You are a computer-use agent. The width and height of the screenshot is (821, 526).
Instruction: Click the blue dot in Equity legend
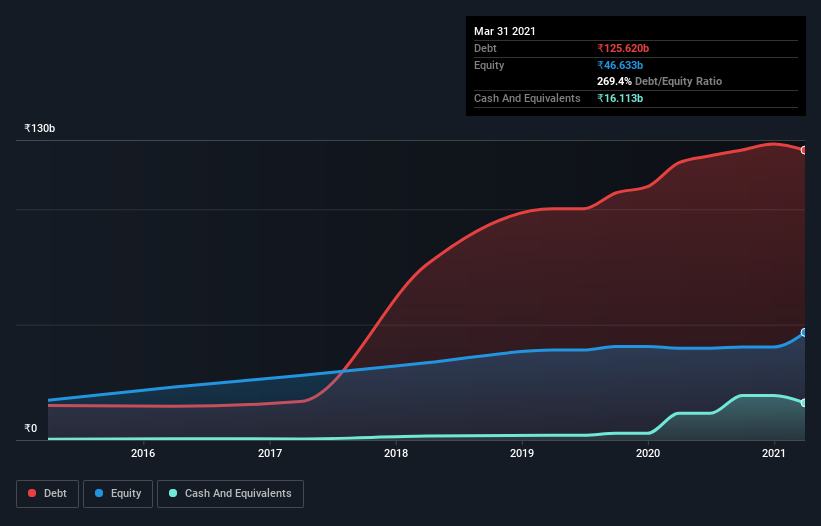[99, 493]
